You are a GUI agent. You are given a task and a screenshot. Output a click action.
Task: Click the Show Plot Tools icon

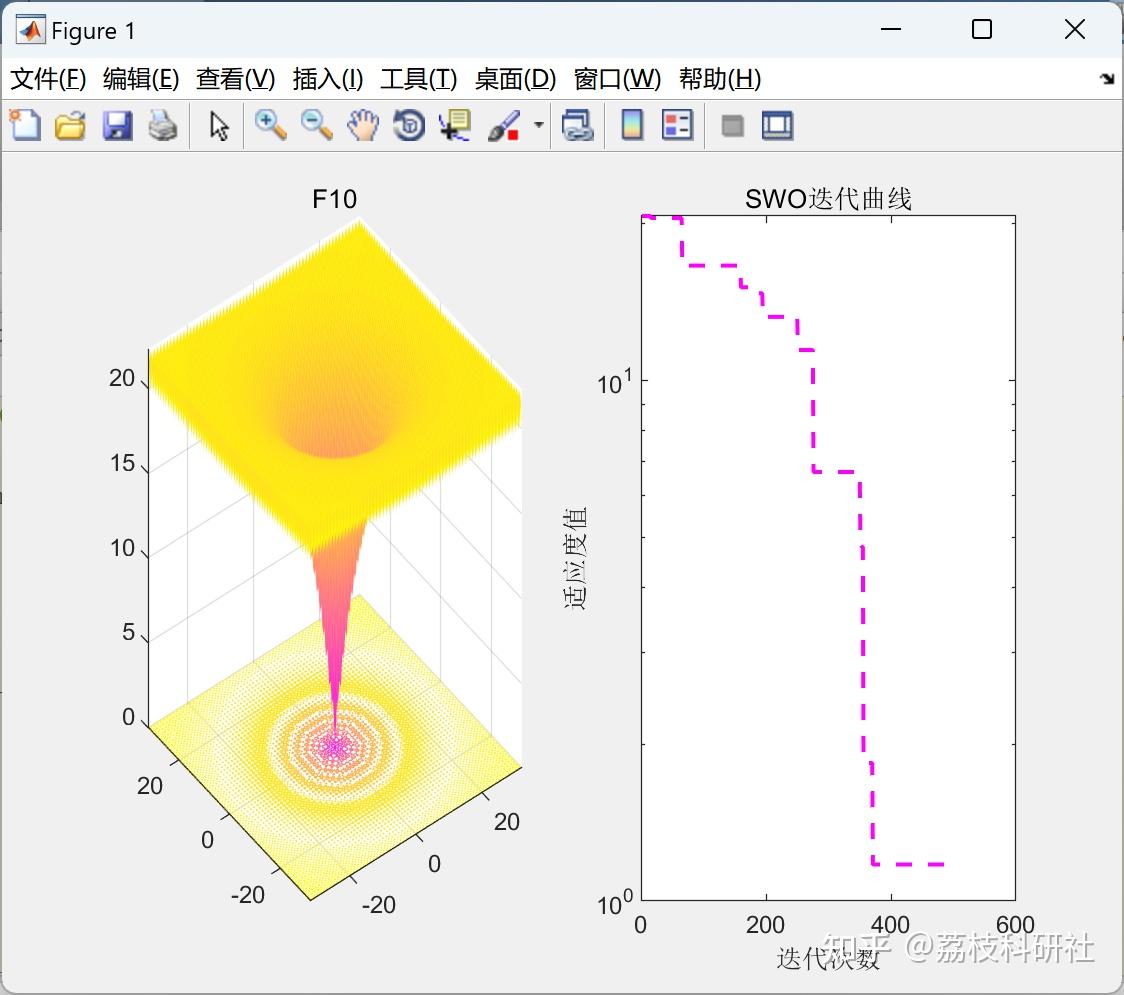pyautogui.click(x=777, y=125)
